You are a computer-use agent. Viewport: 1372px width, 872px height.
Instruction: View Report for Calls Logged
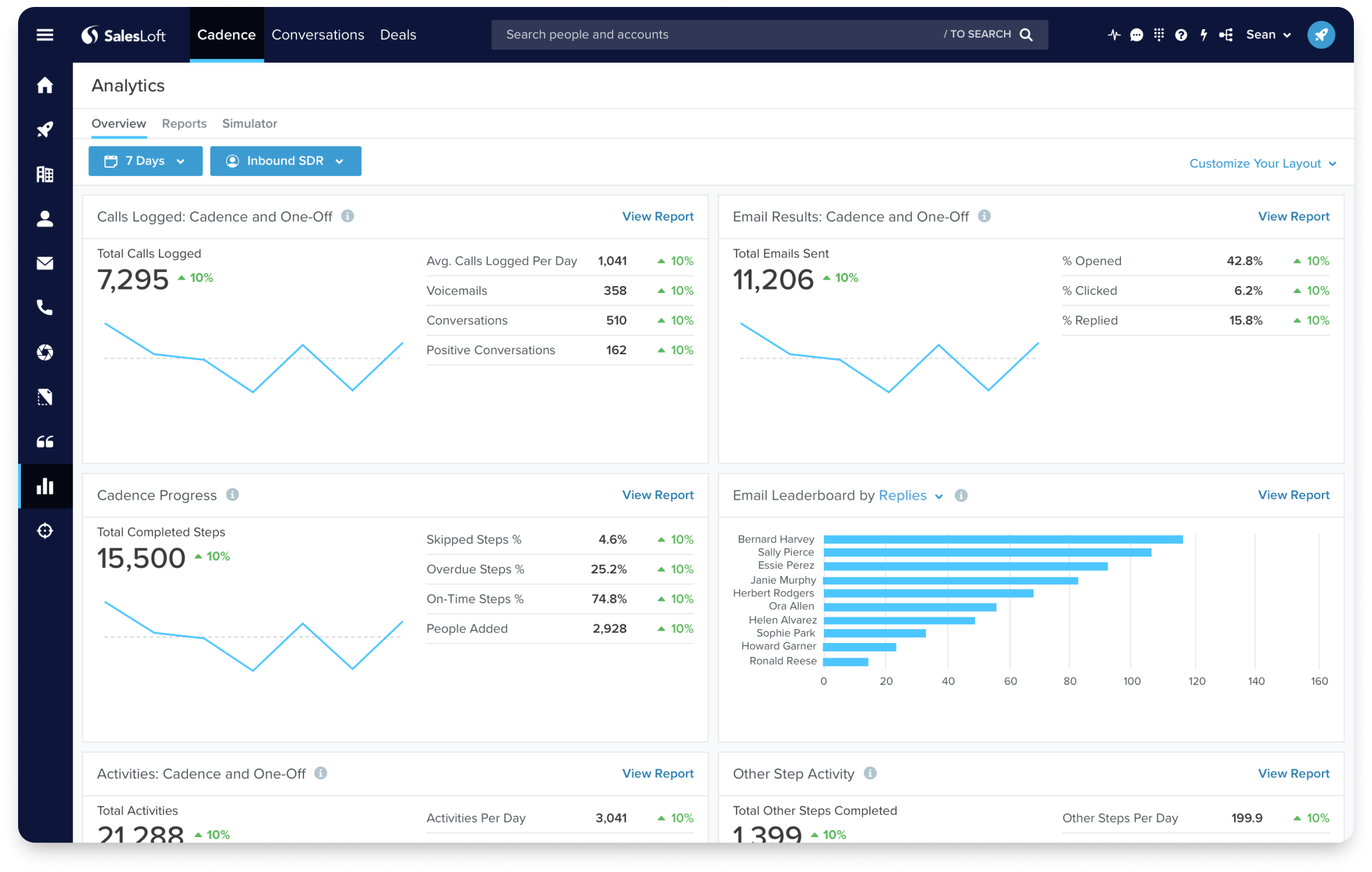(657, 216)
